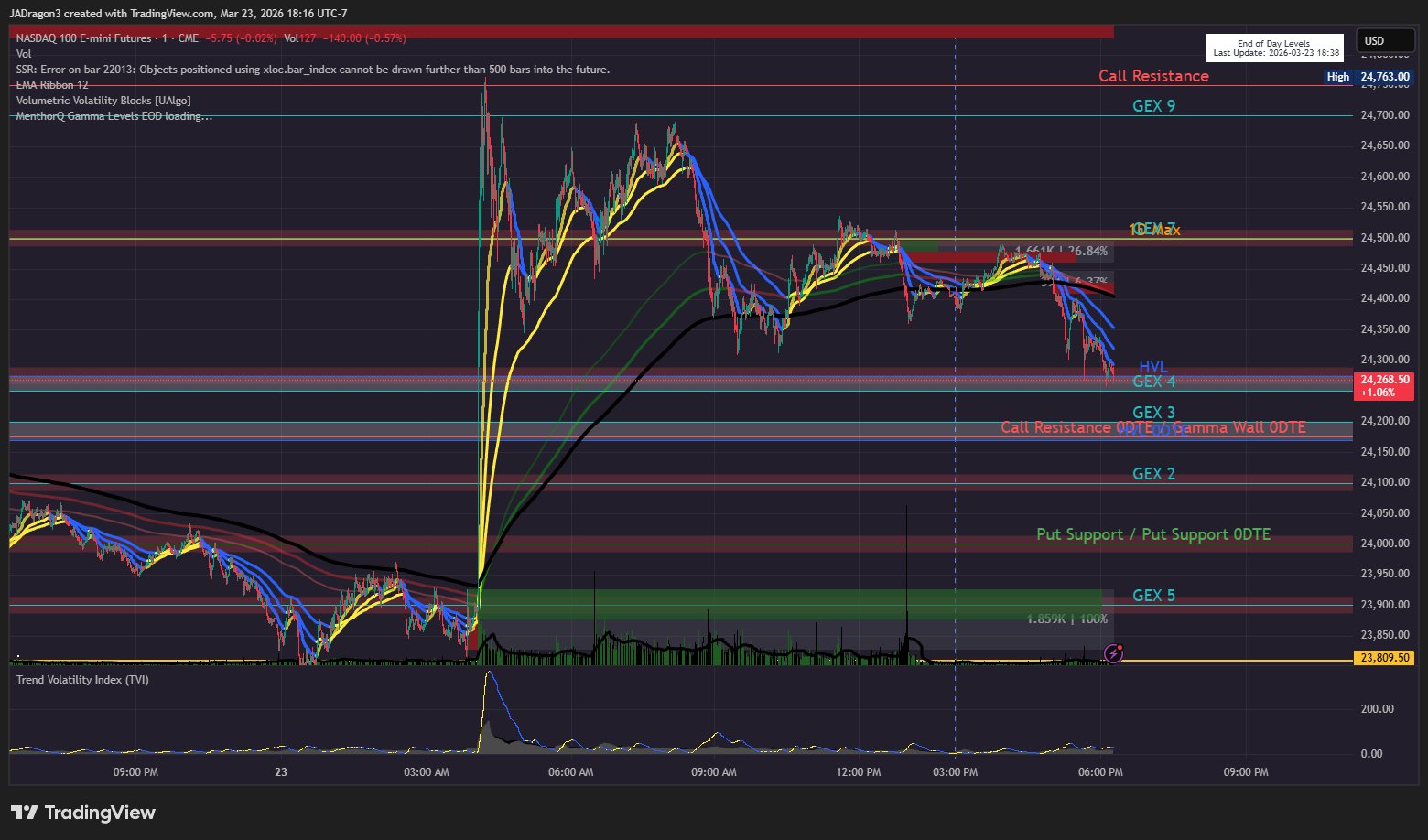This screenshot has height=840, width=1428.
Task: Select the 24,400.00 price axis label
Action: pyautogui.click(x=1384, y=298)
